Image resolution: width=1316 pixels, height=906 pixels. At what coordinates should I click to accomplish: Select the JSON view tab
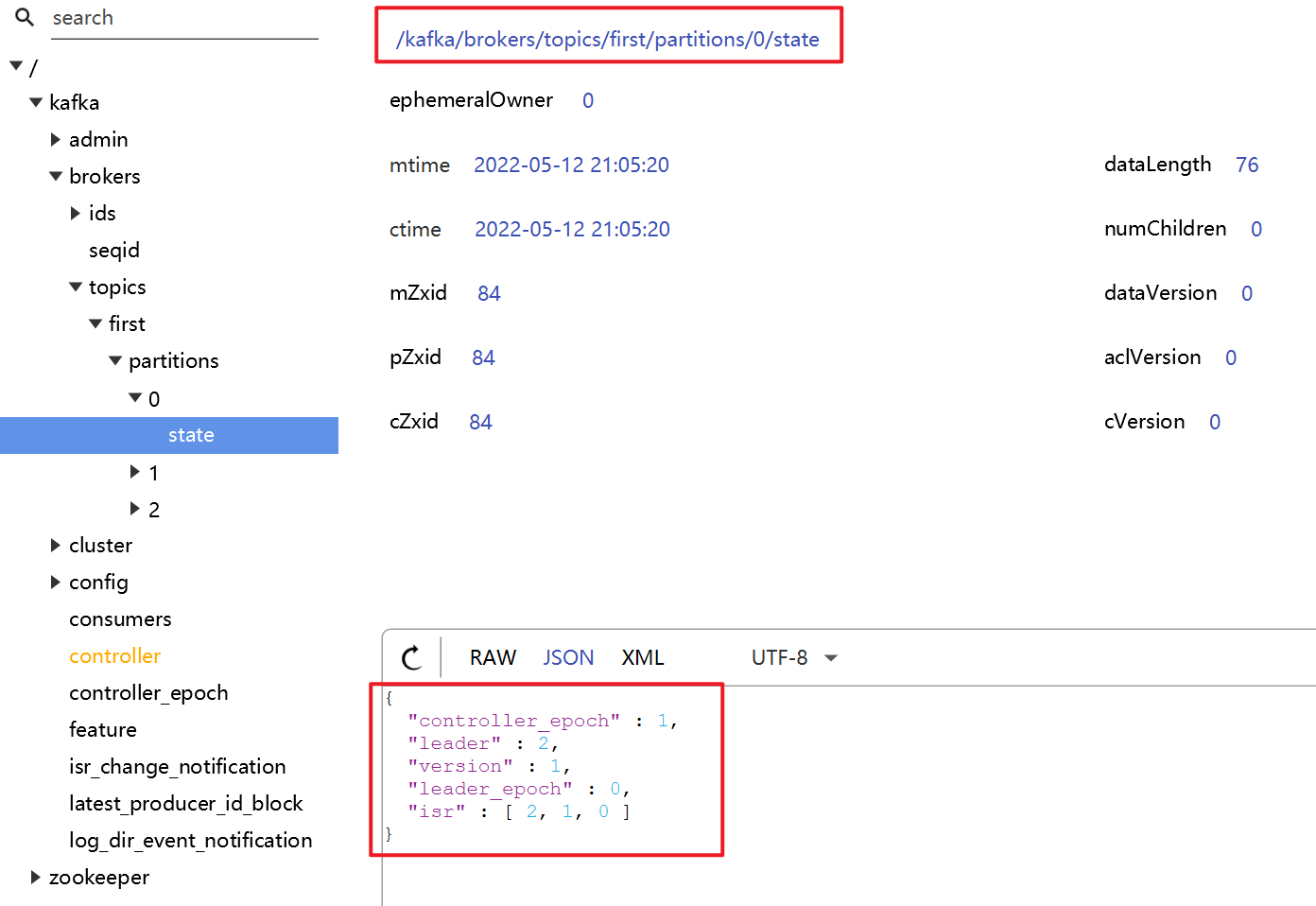coord(568,657)
